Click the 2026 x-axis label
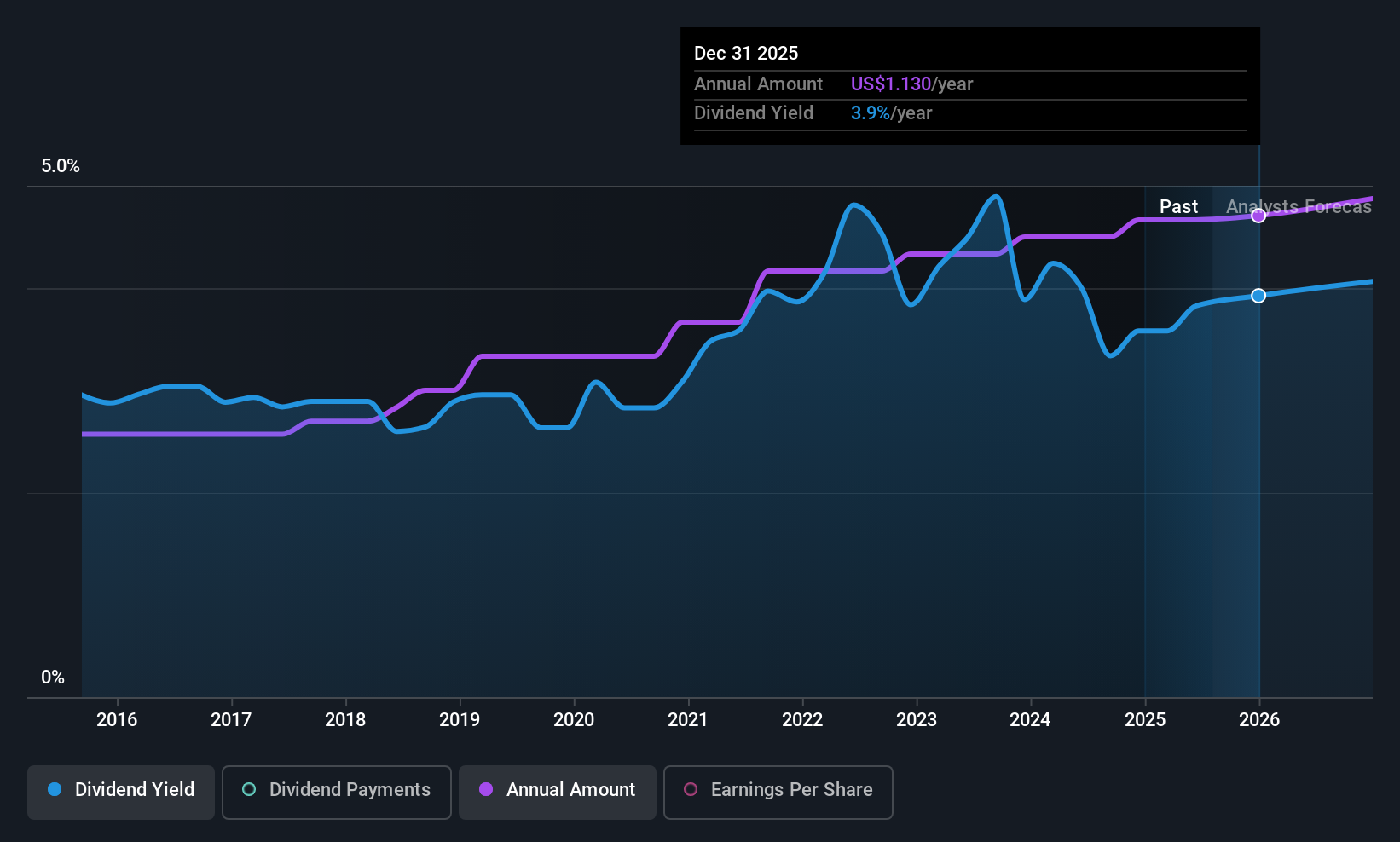Viewport: 1400px width, 842px height. (x=1259, y=719)
